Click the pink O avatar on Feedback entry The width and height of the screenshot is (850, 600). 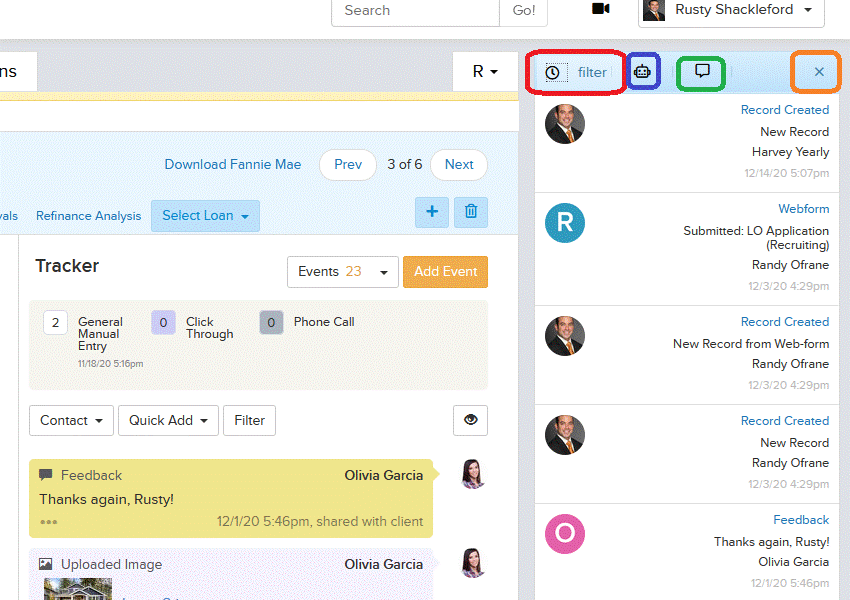565,534
